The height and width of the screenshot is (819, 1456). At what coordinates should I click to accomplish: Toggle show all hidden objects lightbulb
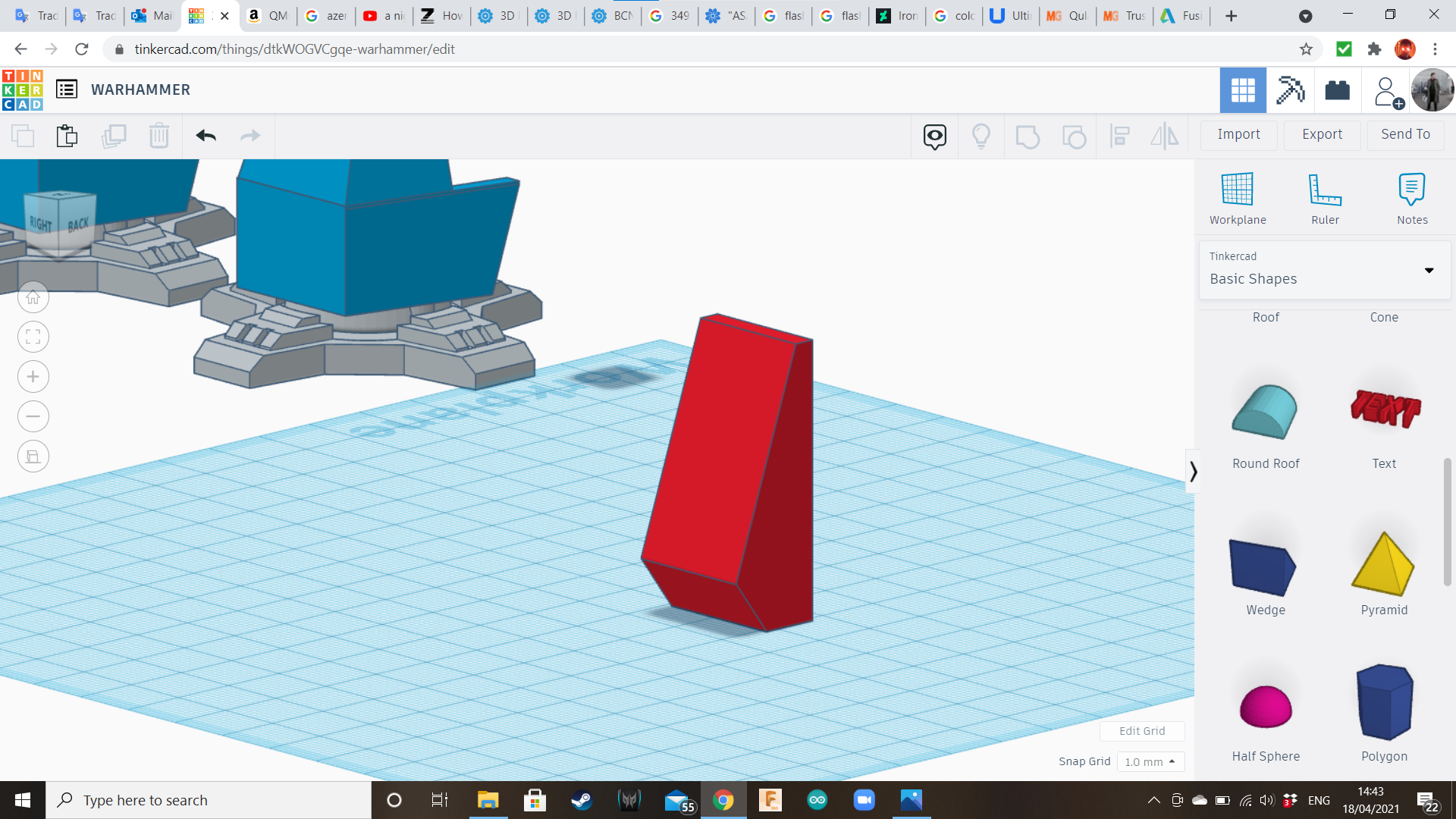tap(981, 136)
